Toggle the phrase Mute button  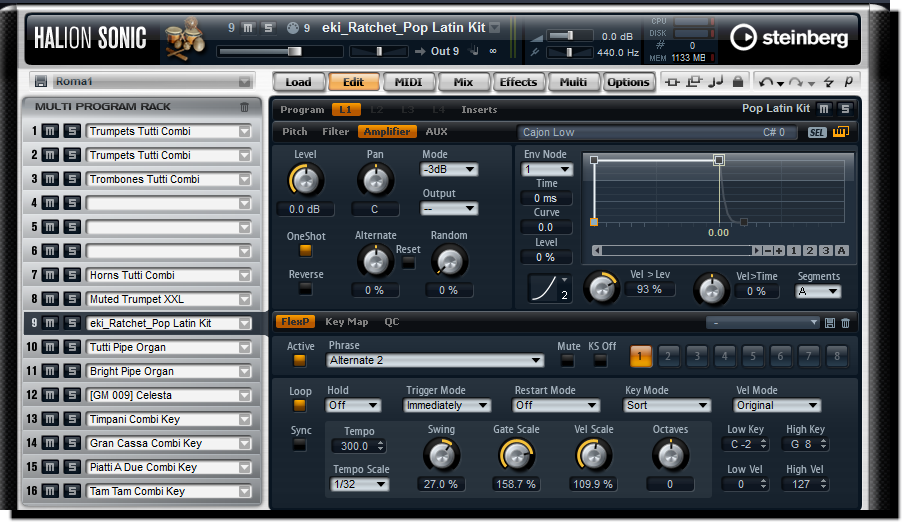click(567, 361)
